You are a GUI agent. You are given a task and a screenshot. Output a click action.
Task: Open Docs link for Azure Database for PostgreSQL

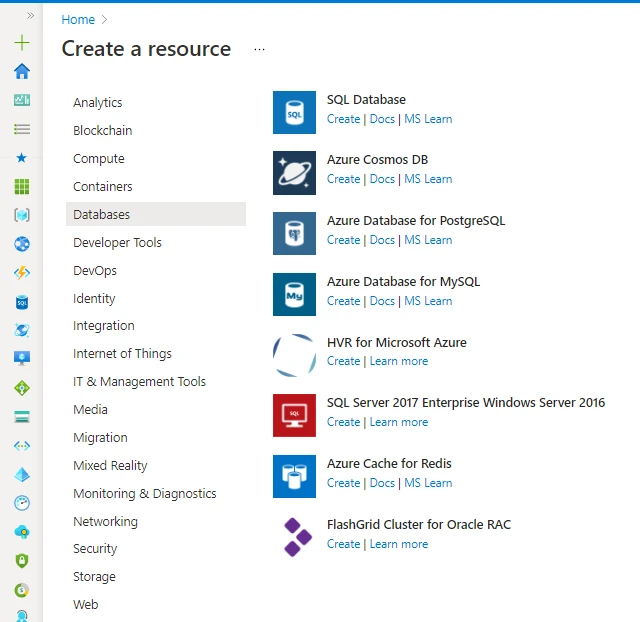click(x=382, y=240)
